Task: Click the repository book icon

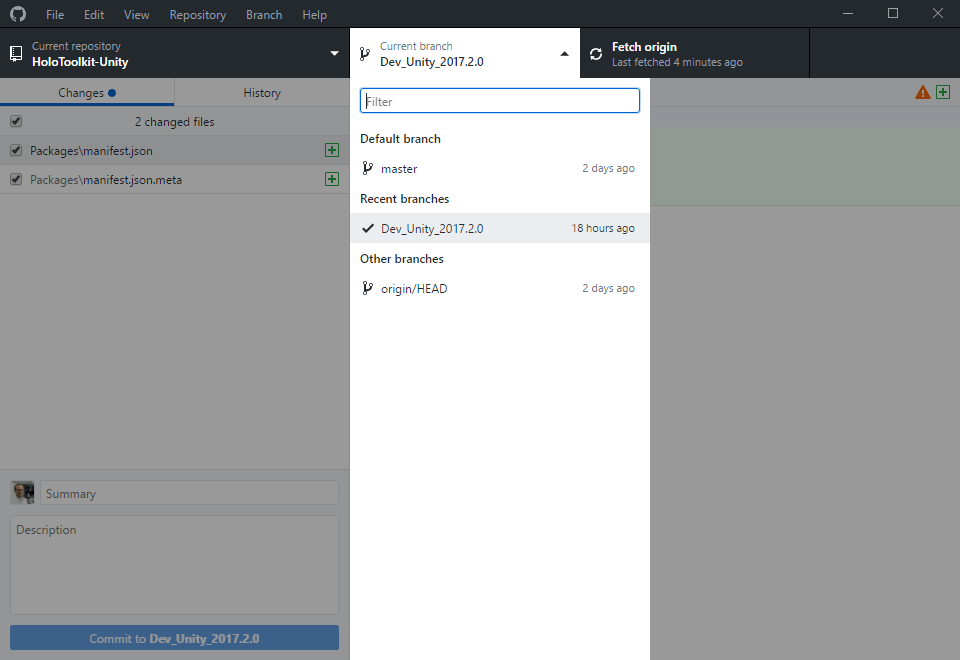Action: pyautogui.click(x=17, y=54)
